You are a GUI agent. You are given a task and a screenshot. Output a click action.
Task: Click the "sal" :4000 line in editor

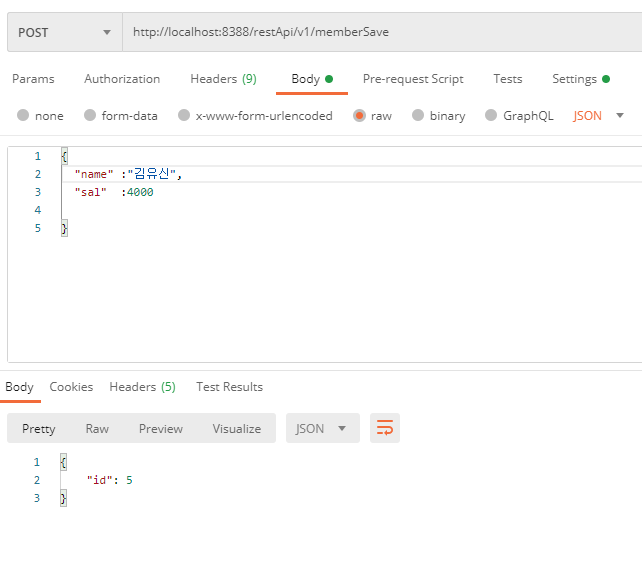click(x=114, y=192)
